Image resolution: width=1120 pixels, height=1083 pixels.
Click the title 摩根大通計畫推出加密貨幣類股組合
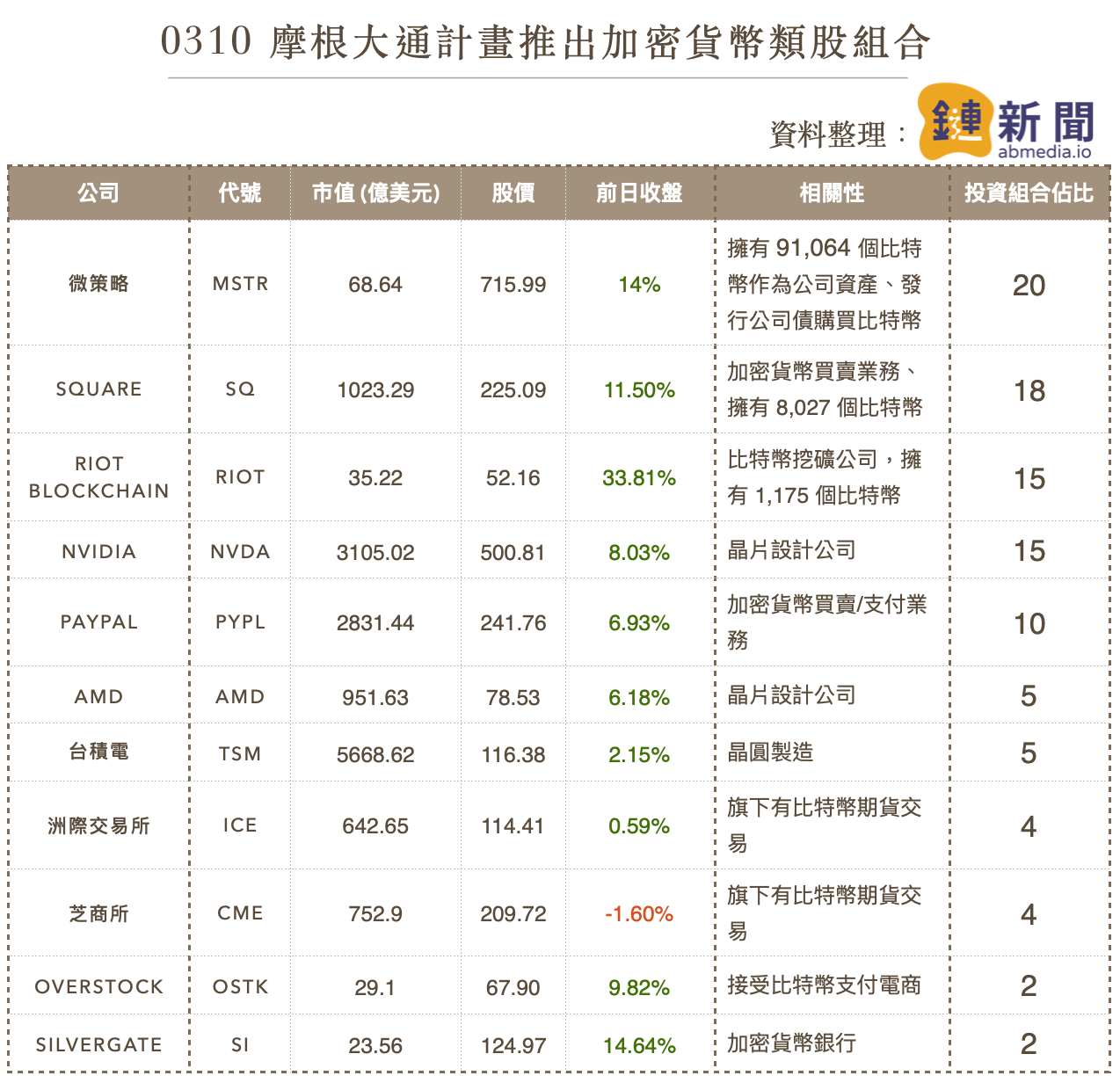[600, 42]
